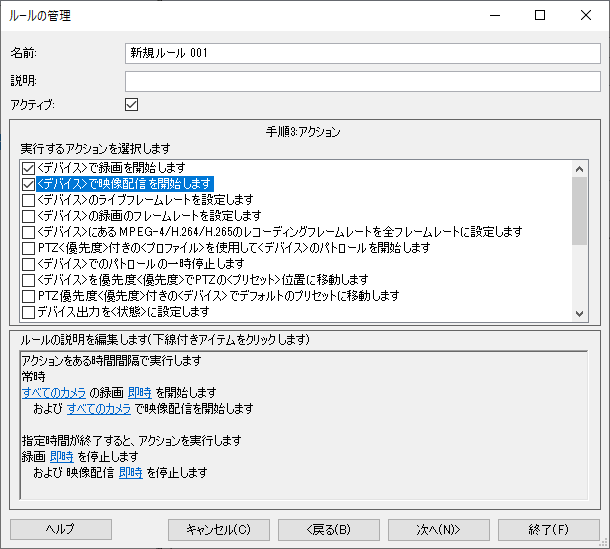Click 手順3:アクション heading text
The image size is (610, 549).
[x=303, y=132]
